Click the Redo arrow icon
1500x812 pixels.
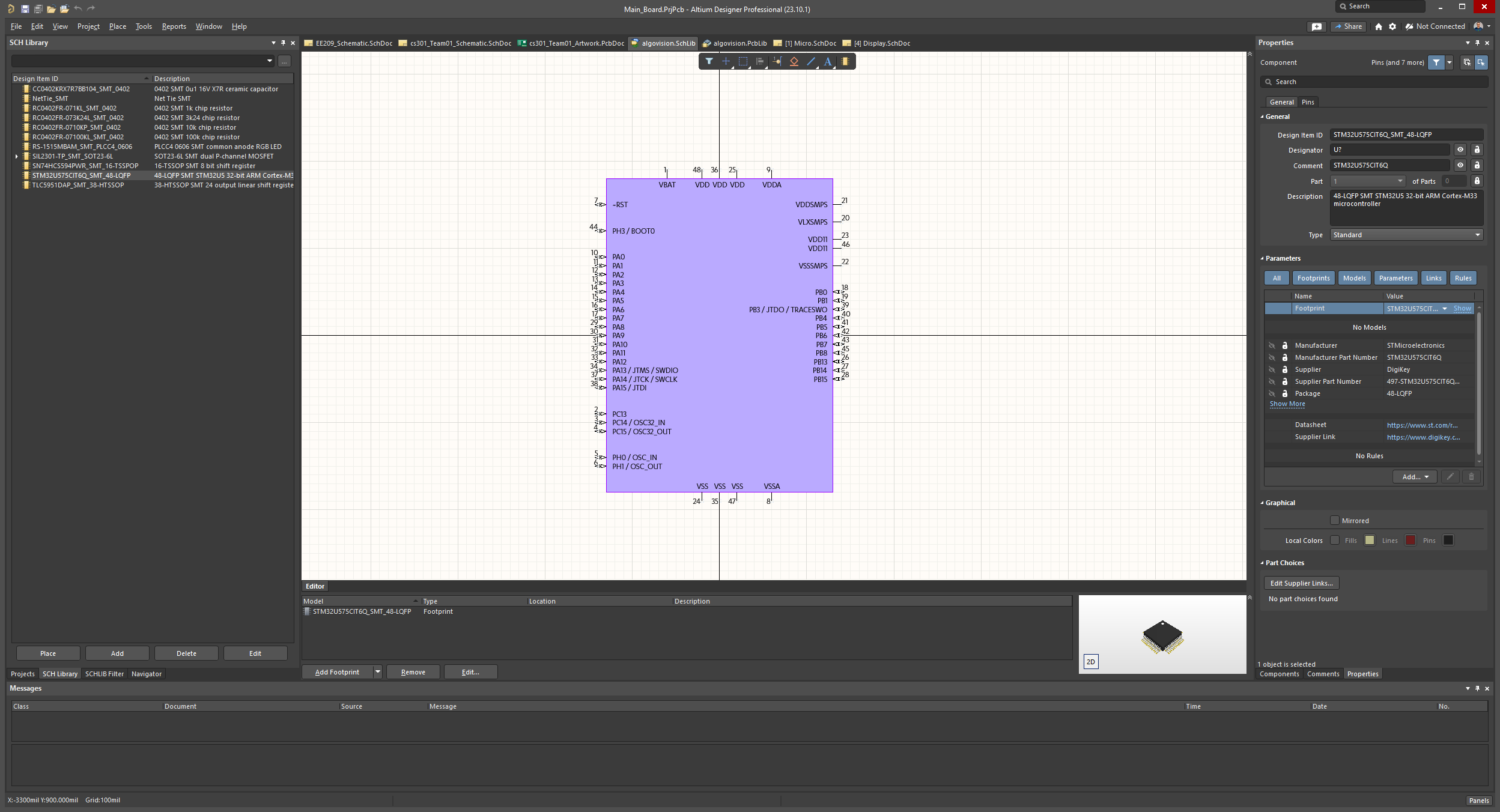[91, 9]
